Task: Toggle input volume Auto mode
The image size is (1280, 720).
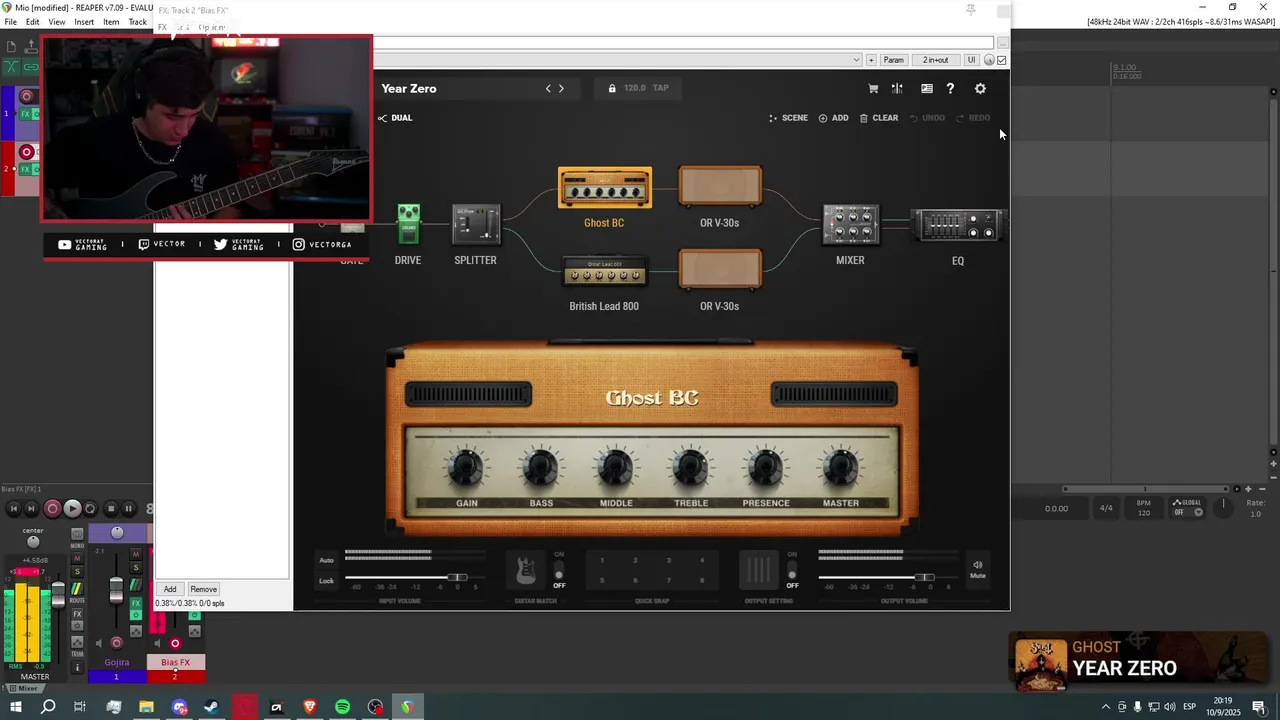Action: tap(326, 560)
